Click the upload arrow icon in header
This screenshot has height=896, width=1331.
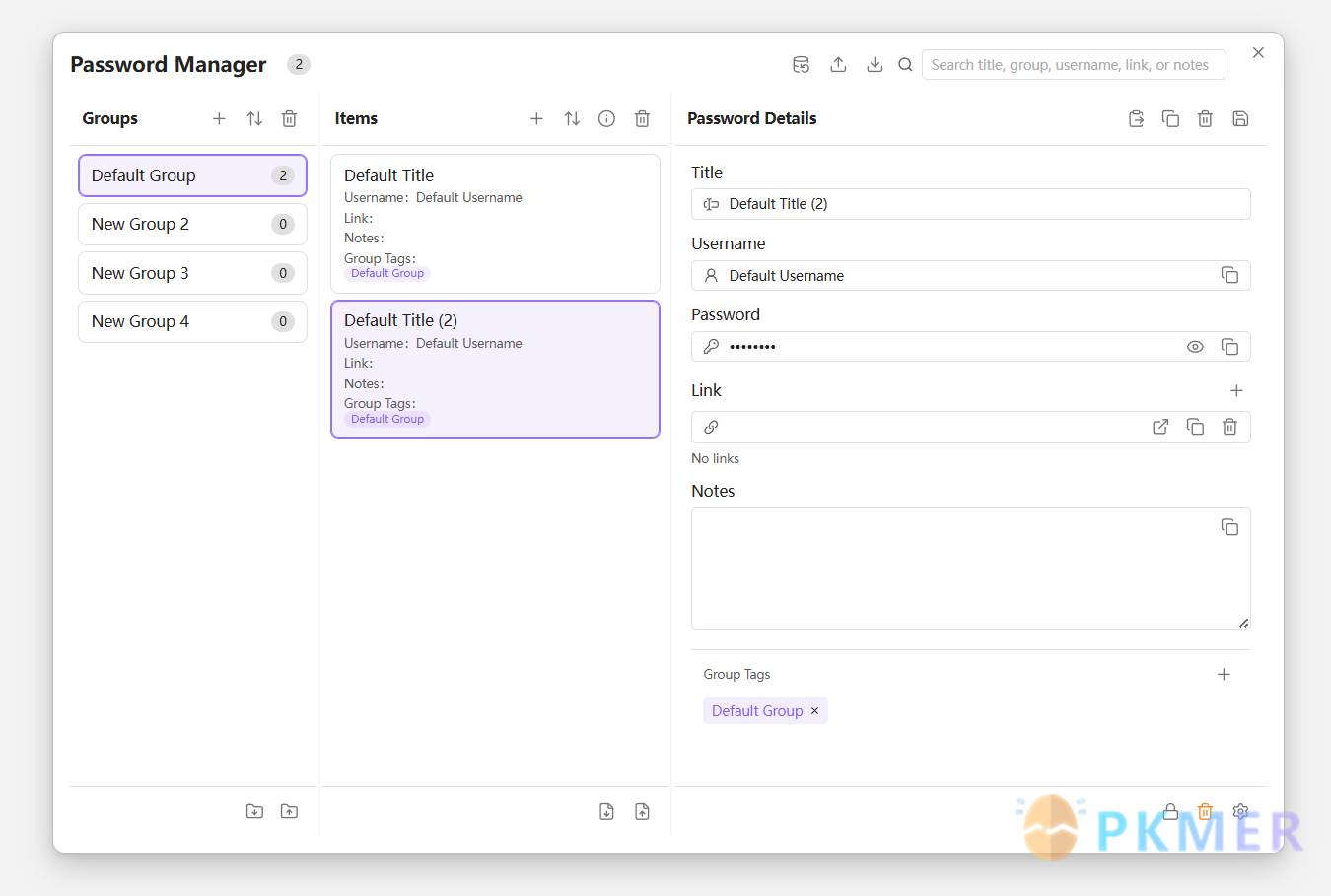click(x=838, y=65)
